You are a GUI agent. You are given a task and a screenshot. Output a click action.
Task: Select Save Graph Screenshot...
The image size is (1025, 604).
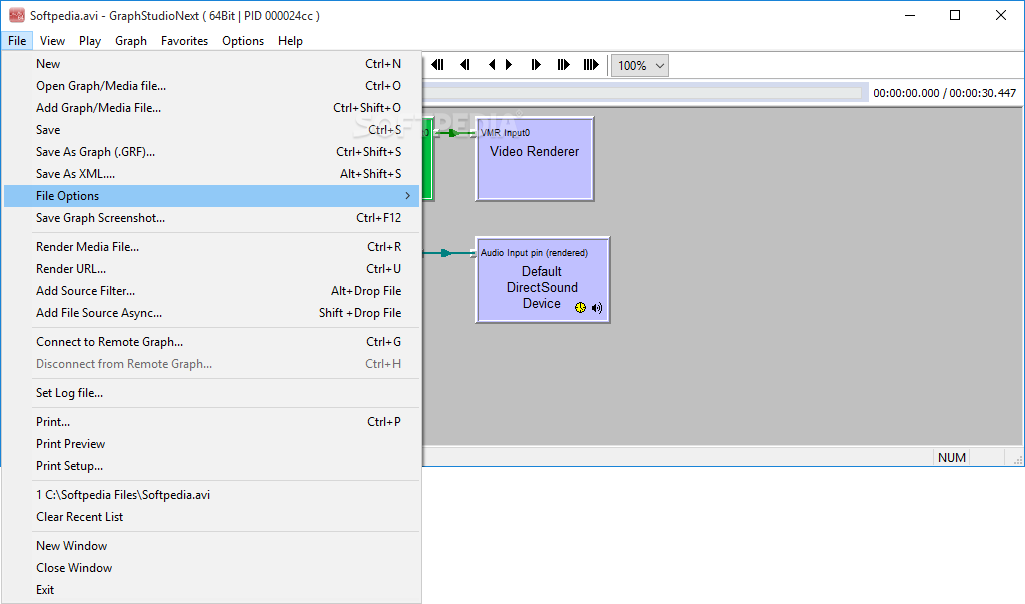coord(212,218)
